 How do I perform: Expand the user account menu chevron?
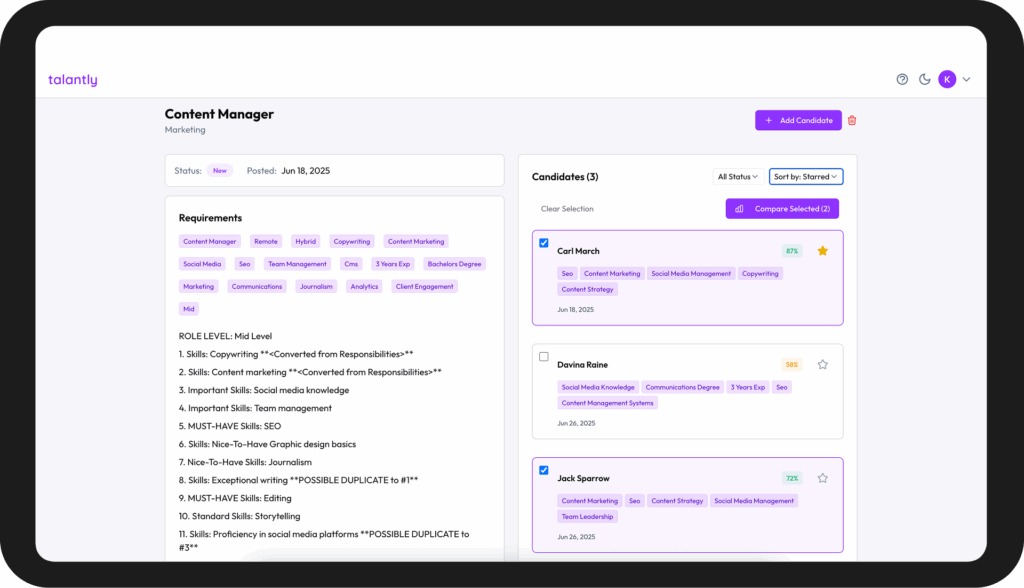point(967,80)
